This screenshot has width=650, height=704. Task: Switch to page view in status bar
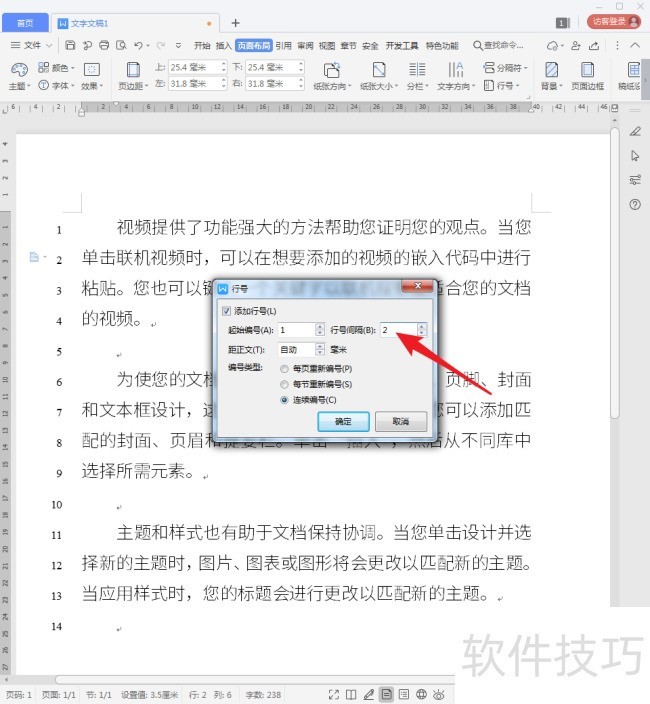(x=386, y=694)
